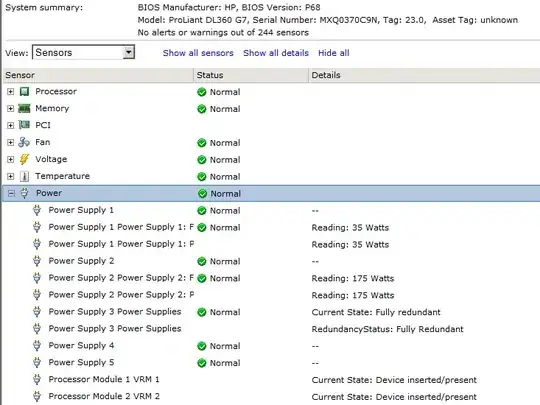Screen dimensions: 540x405
Task: Click plug icon of RedundancyStatus row
Action: click(x=37, y=329)
